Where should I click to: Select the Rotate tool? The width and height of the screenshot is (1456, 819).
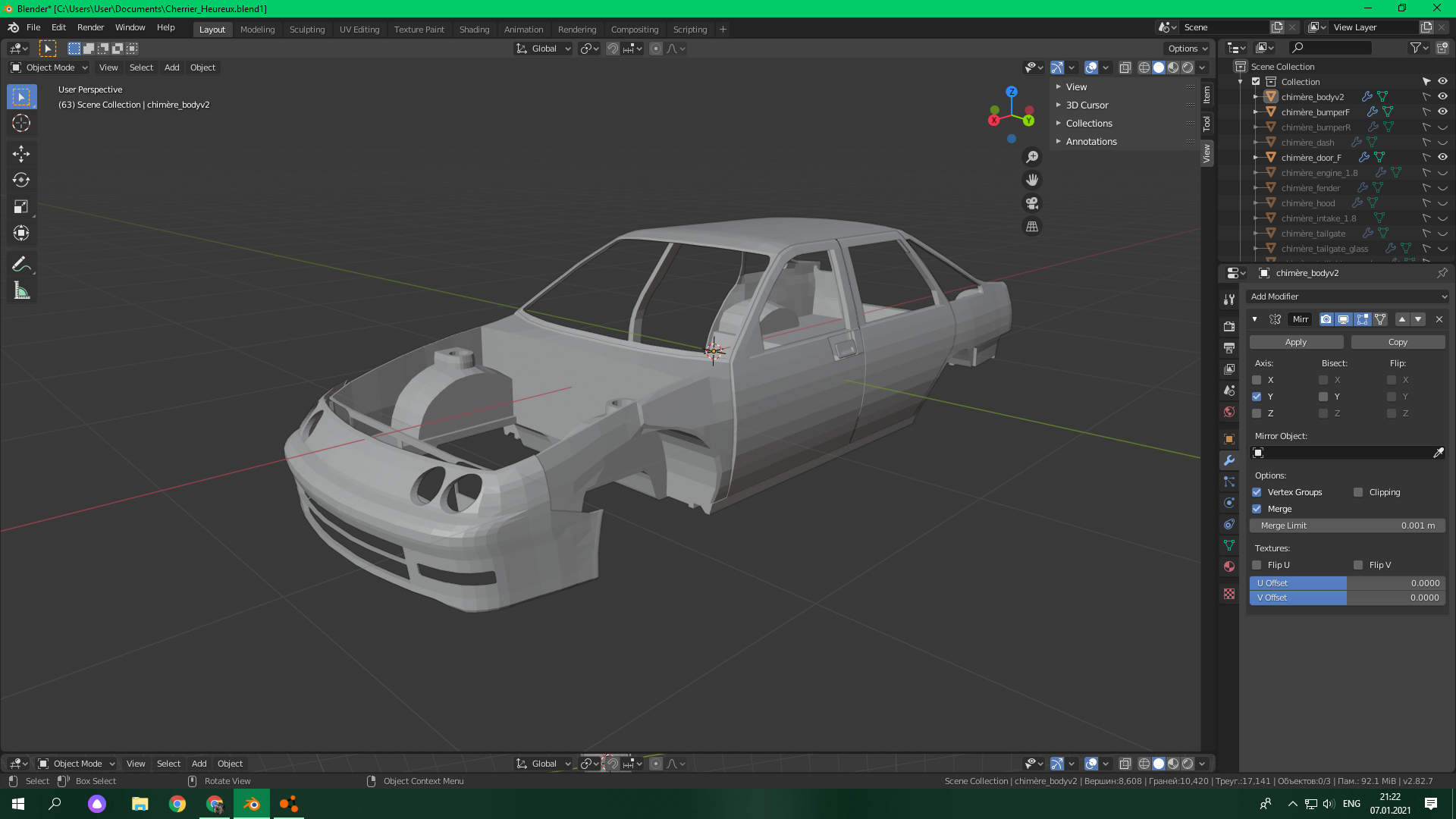tap(21, 180)
